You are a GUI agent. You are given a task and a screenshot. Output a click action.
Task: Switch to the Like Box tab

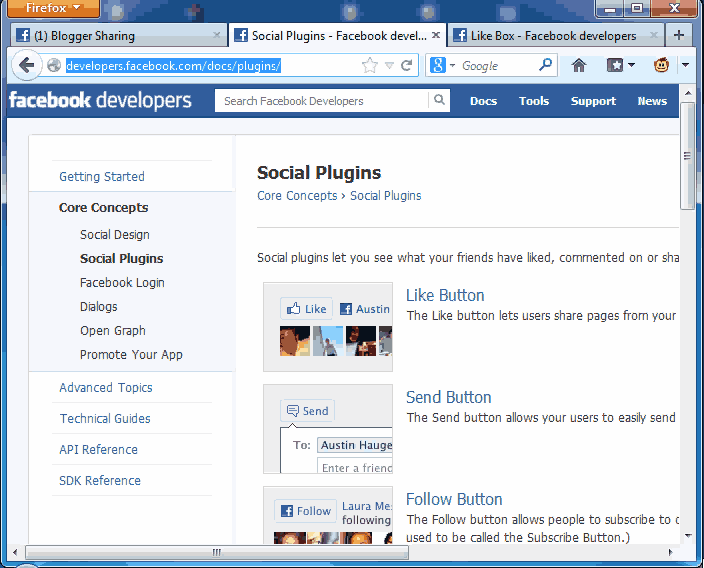coord(555,35)
